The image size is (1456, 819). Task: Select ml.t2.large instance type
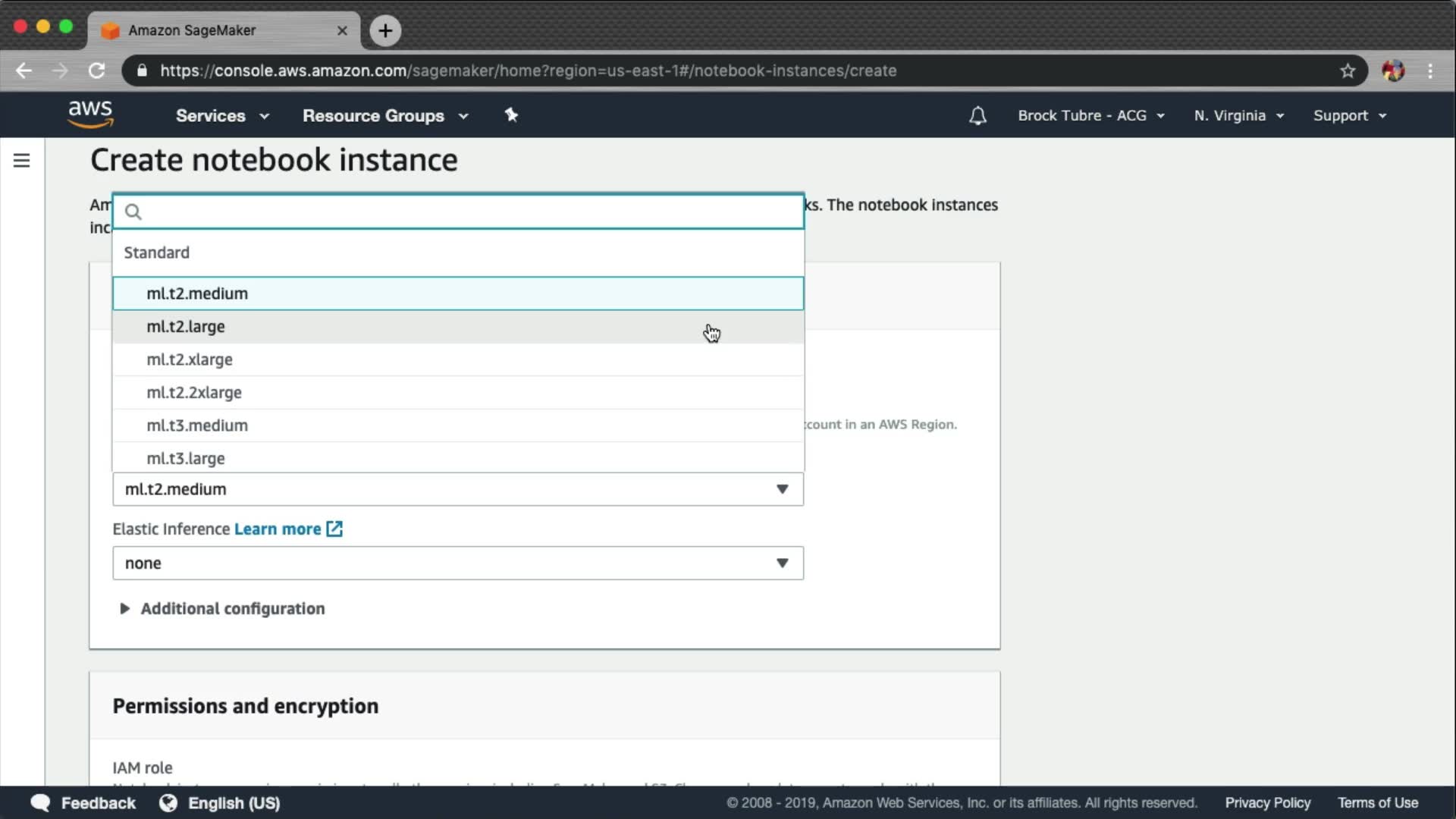tap(186, 327)
